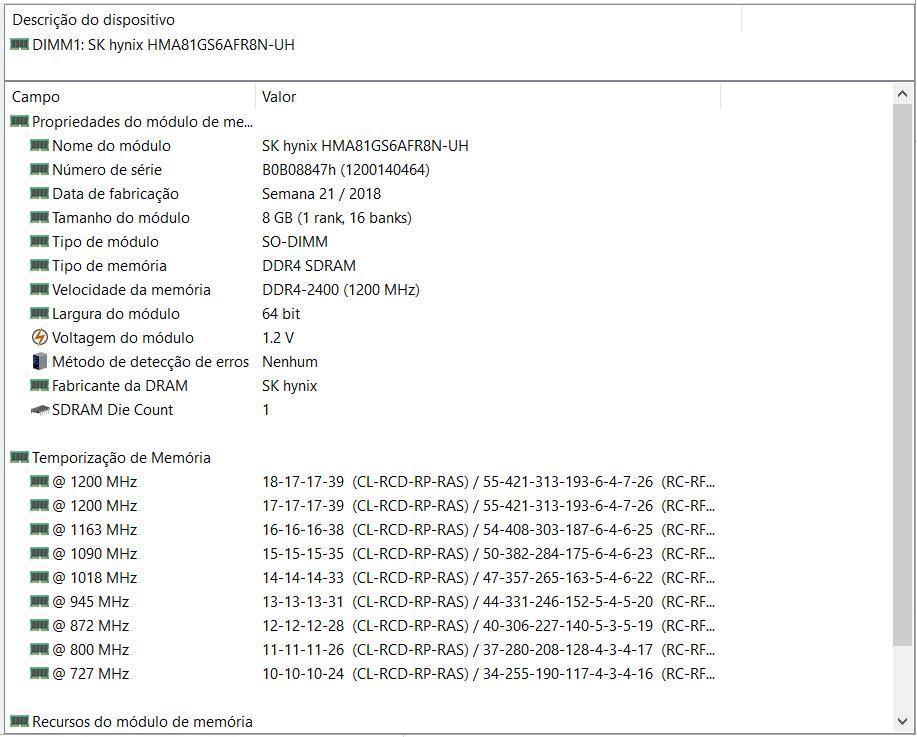
Task: Click the icon next to Número de série
Action: (x=39, y=170)
